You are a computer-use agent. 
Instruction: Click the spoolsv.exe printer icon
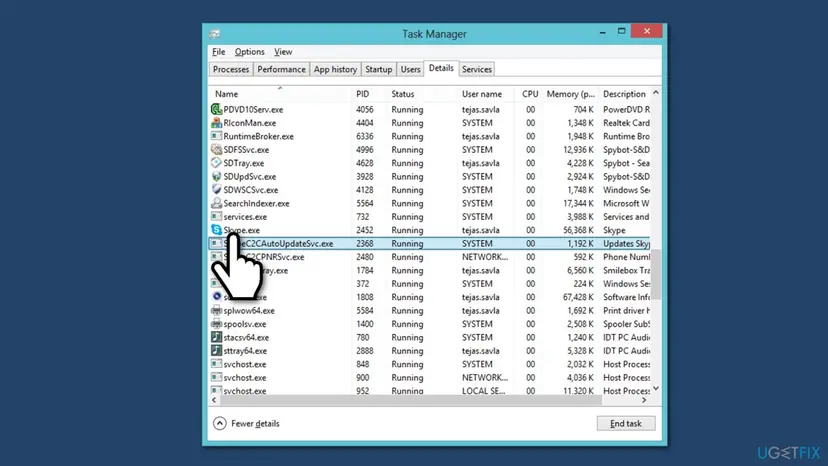coord(216,324)
